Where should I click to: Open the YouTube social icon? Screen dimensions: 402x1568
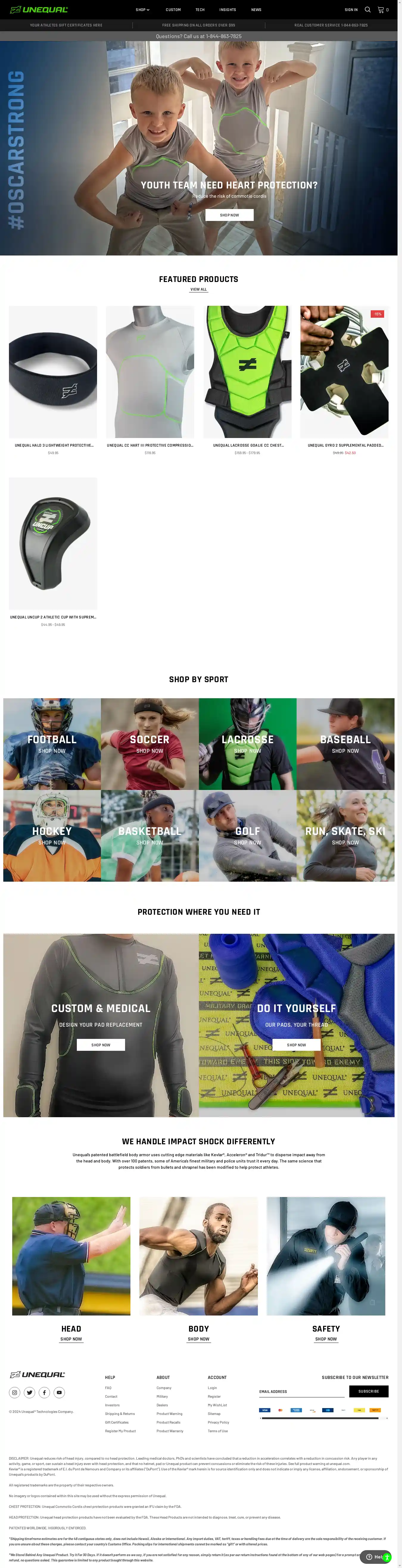pos(59,1392)
